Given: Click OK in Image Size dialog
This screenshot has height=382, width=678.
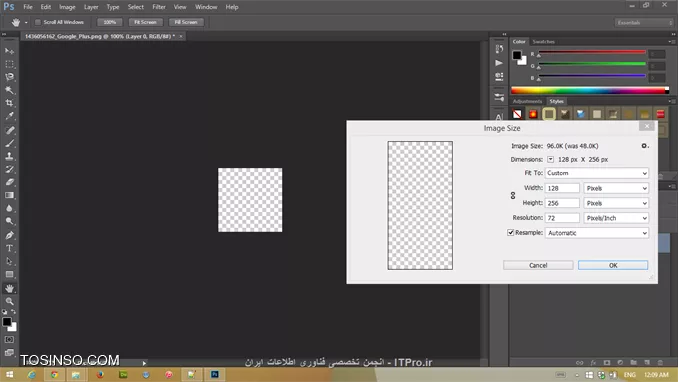Looking at the screenshot, I should (x=613, y=265).
